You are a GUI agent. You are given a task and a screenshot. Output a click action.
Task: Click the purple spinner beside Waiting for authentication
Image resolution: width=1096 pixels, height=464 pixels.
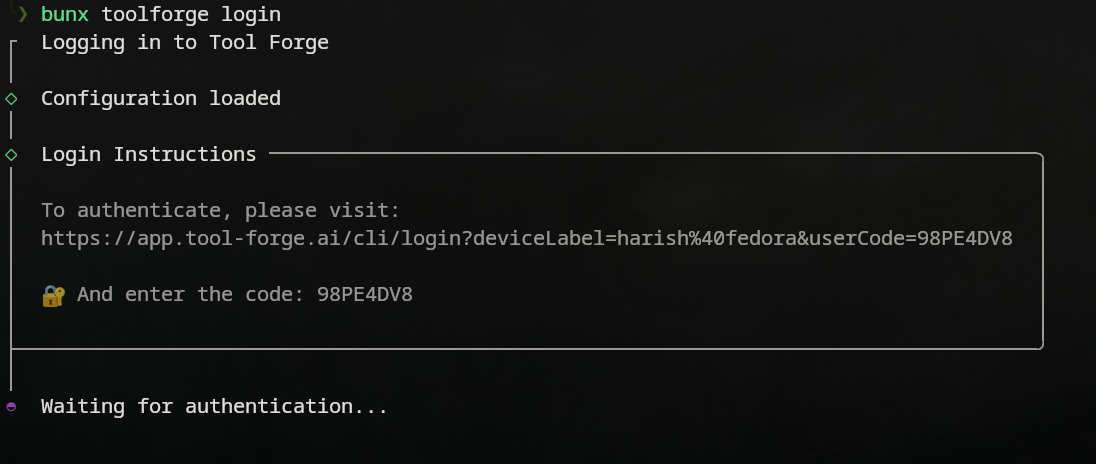tap(11, 407)
